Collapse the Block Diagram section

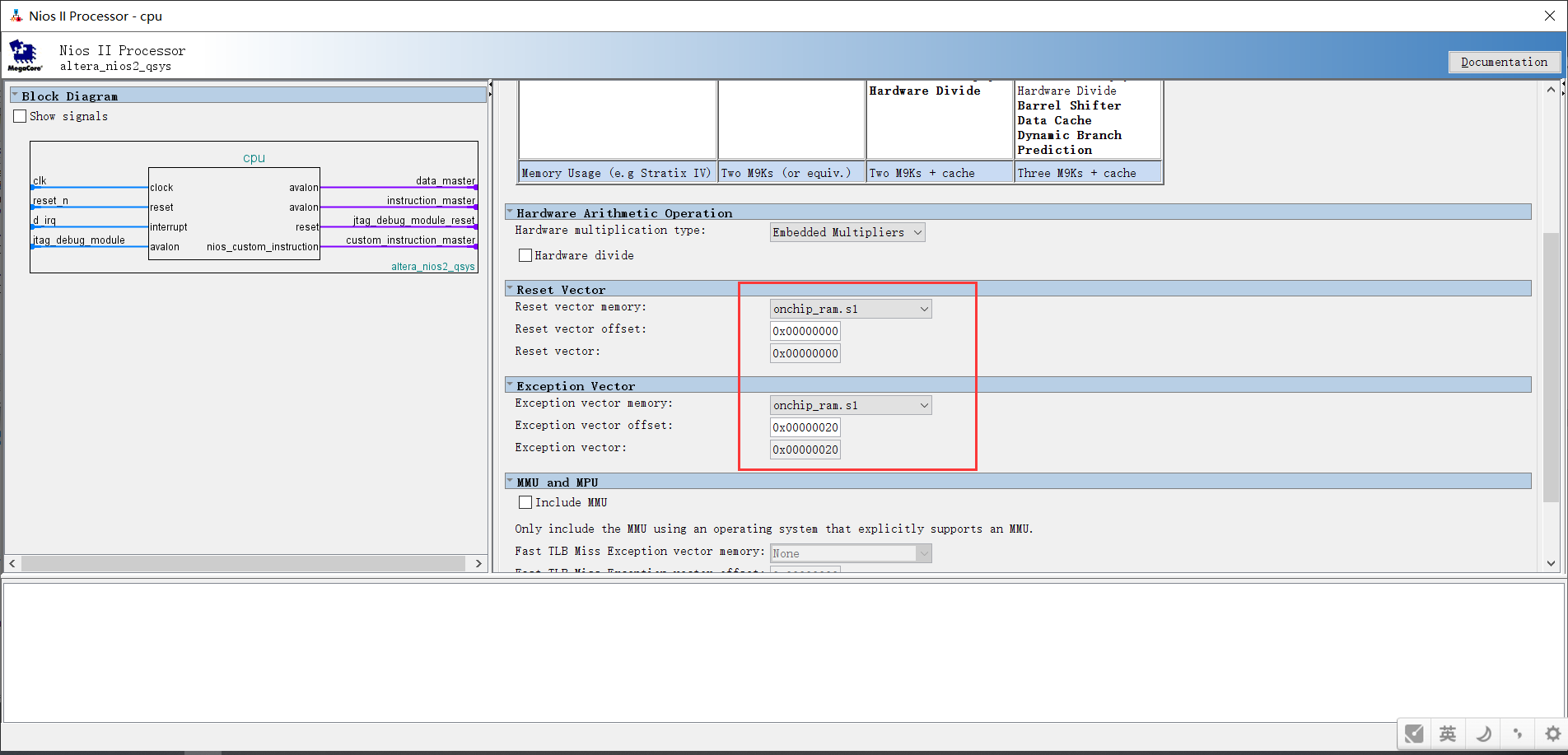(15, 96)
